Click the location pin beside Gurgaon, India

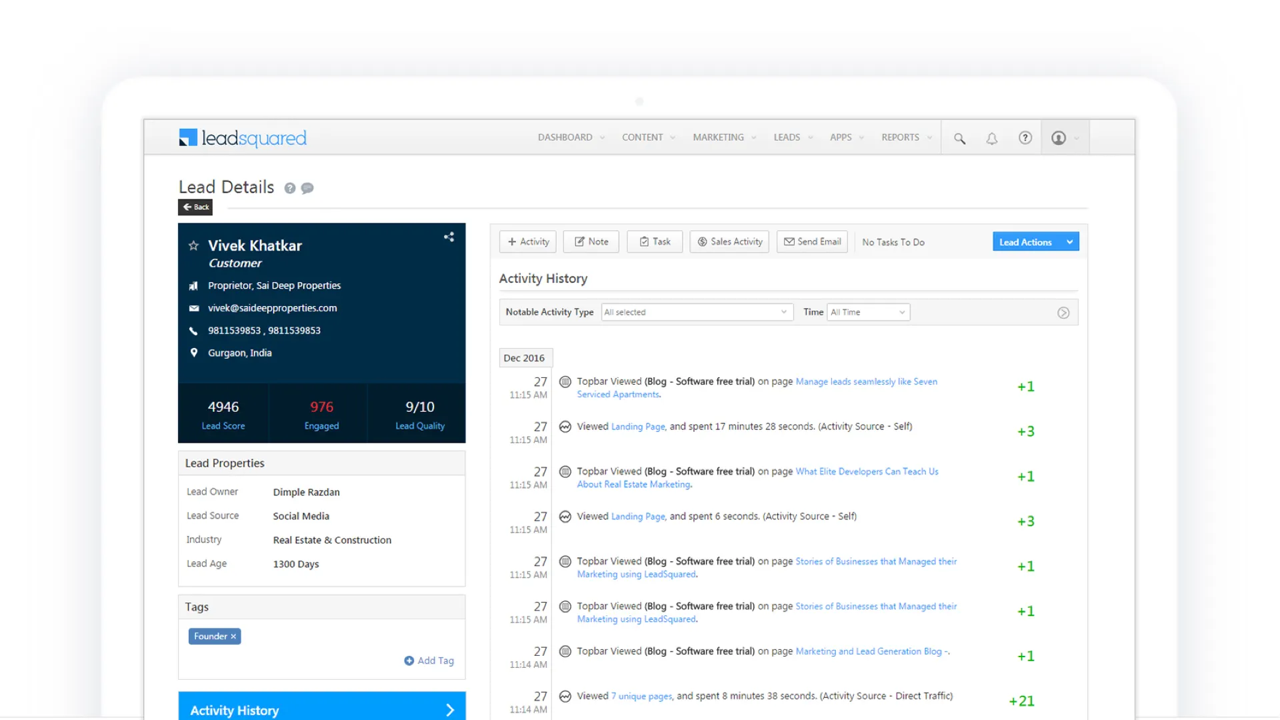(x=194, y=353)
